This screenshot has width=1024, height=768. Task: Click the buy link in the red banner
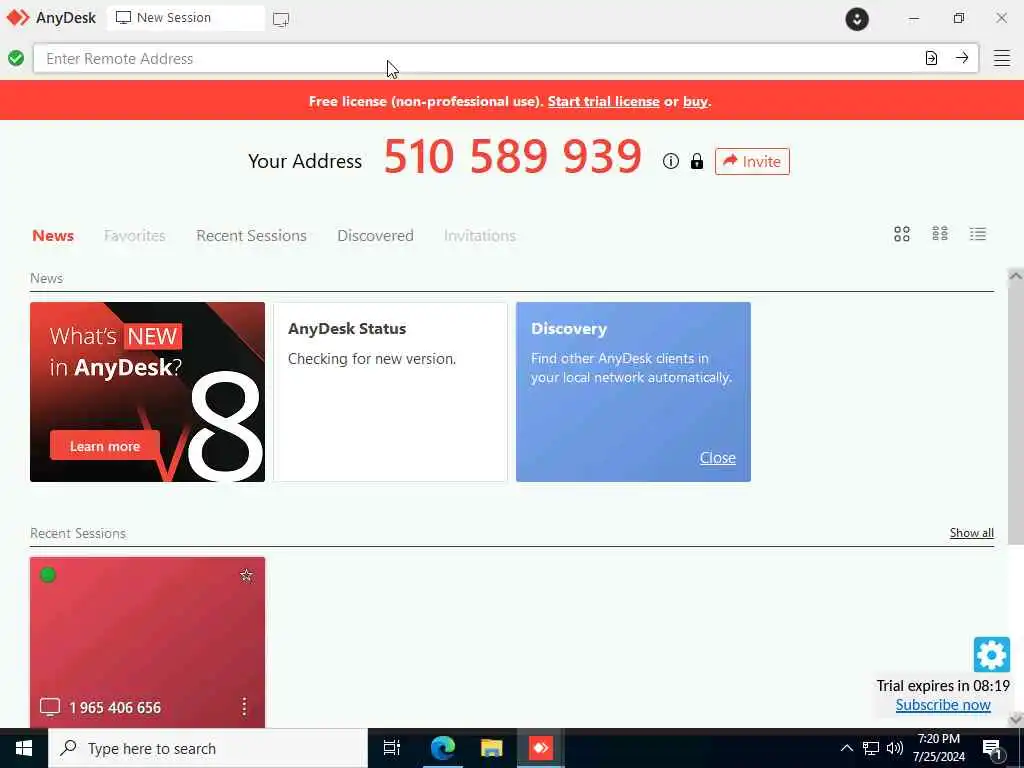[696, 101]
